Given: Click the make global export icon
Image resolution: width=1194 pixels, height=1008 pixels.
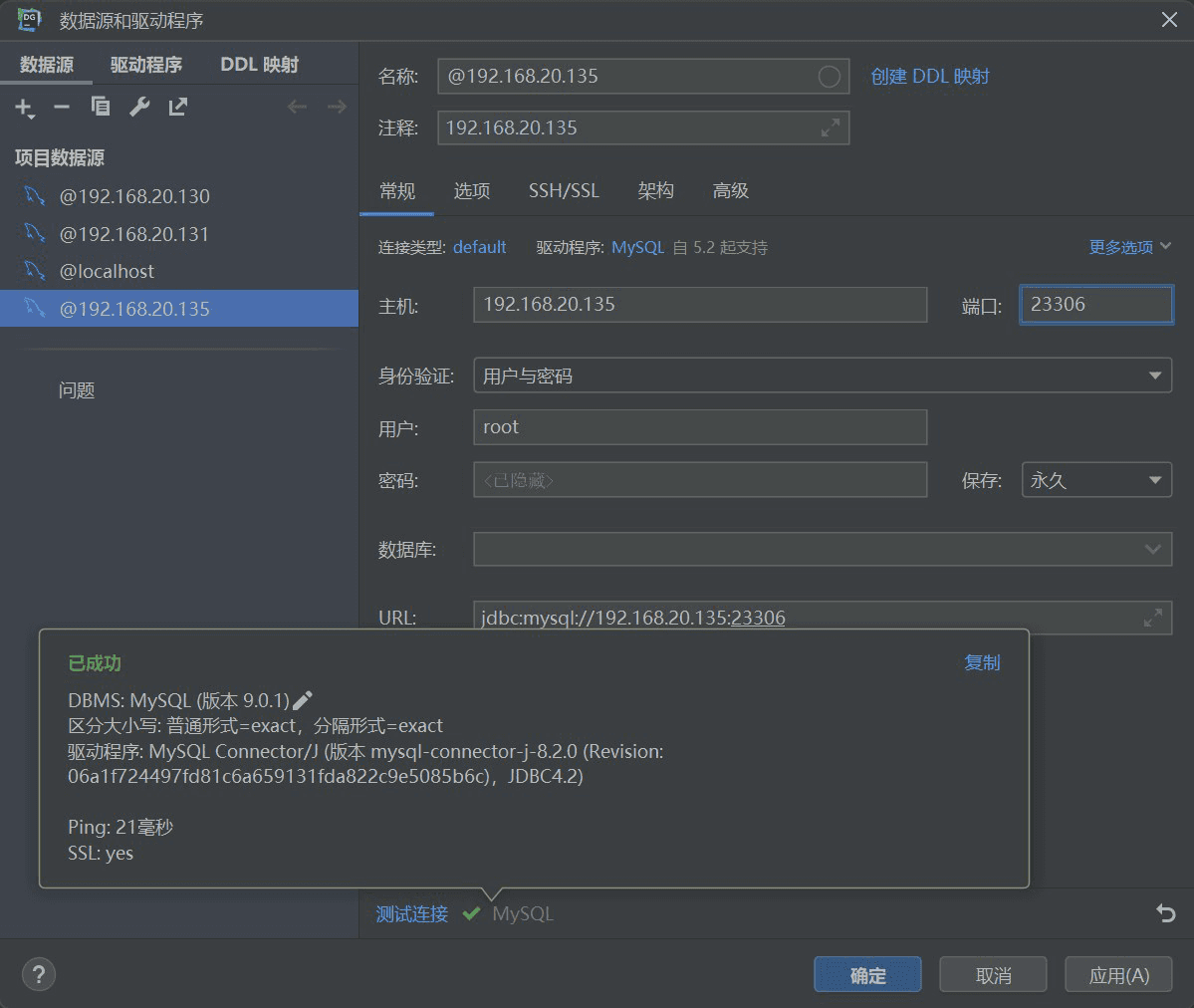Looking at the screenshot, I should point(178,107).
